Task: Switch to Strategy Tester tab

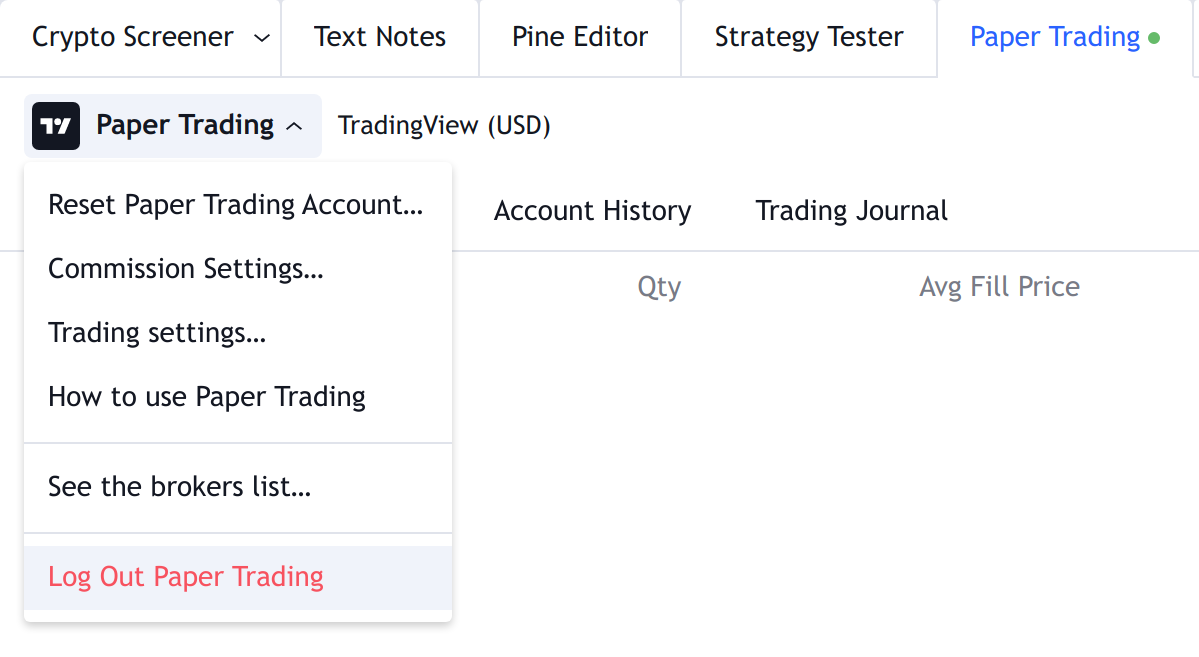Action: (x=809, y=37)
